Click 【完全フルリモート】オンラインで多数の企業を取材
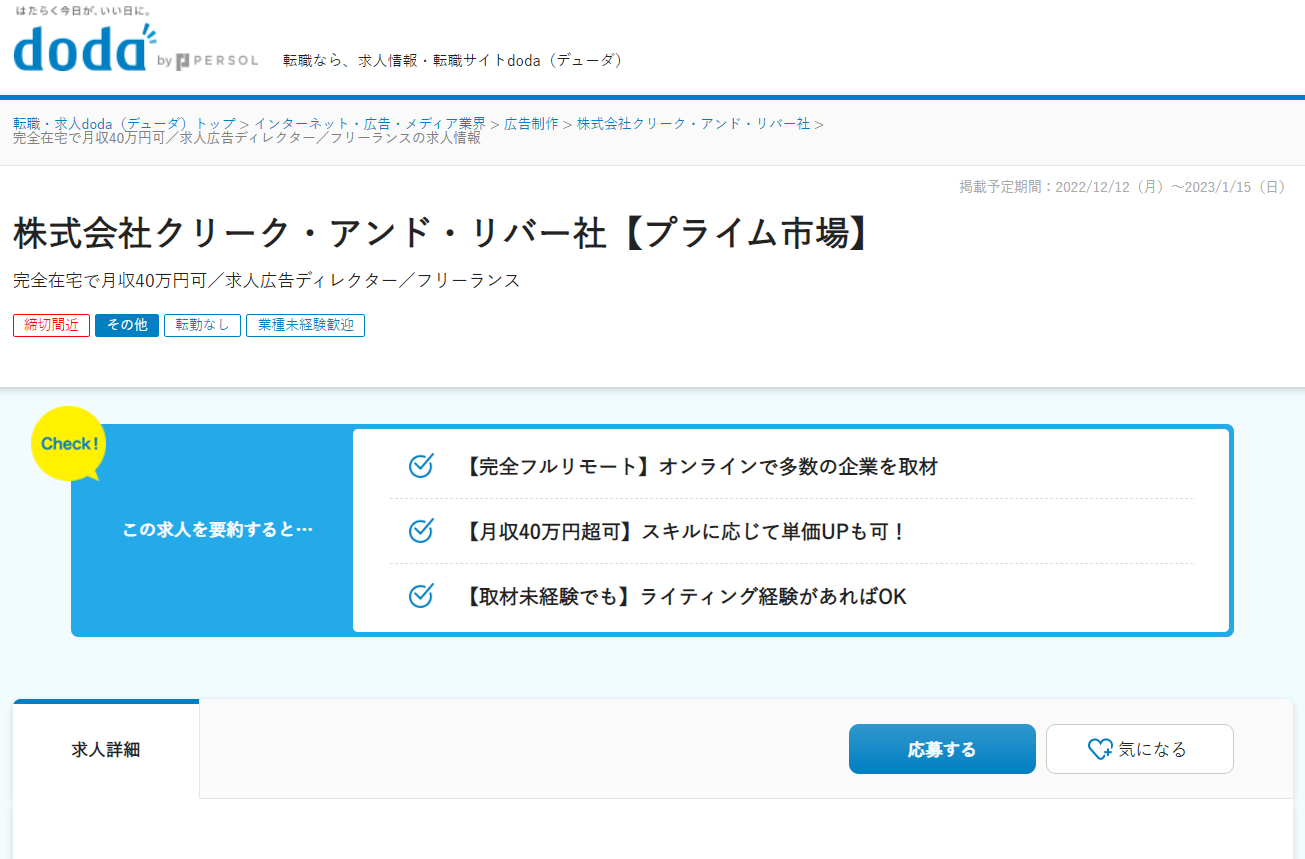 click(x=701, y=467)
